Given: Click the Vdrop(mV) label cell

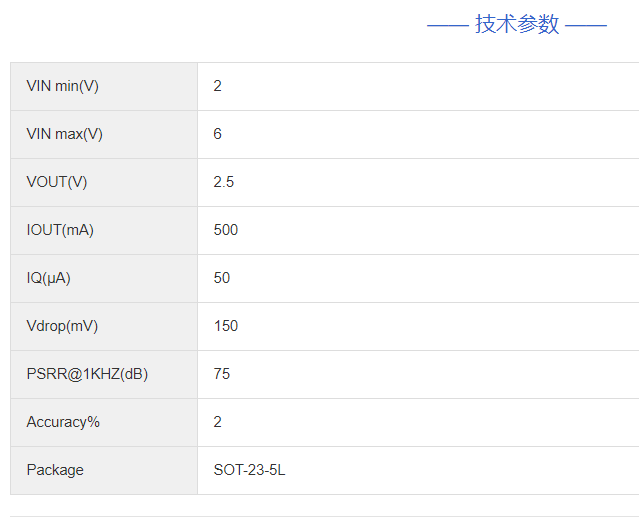Looking at the screenshot, I should tap(62, 326).
